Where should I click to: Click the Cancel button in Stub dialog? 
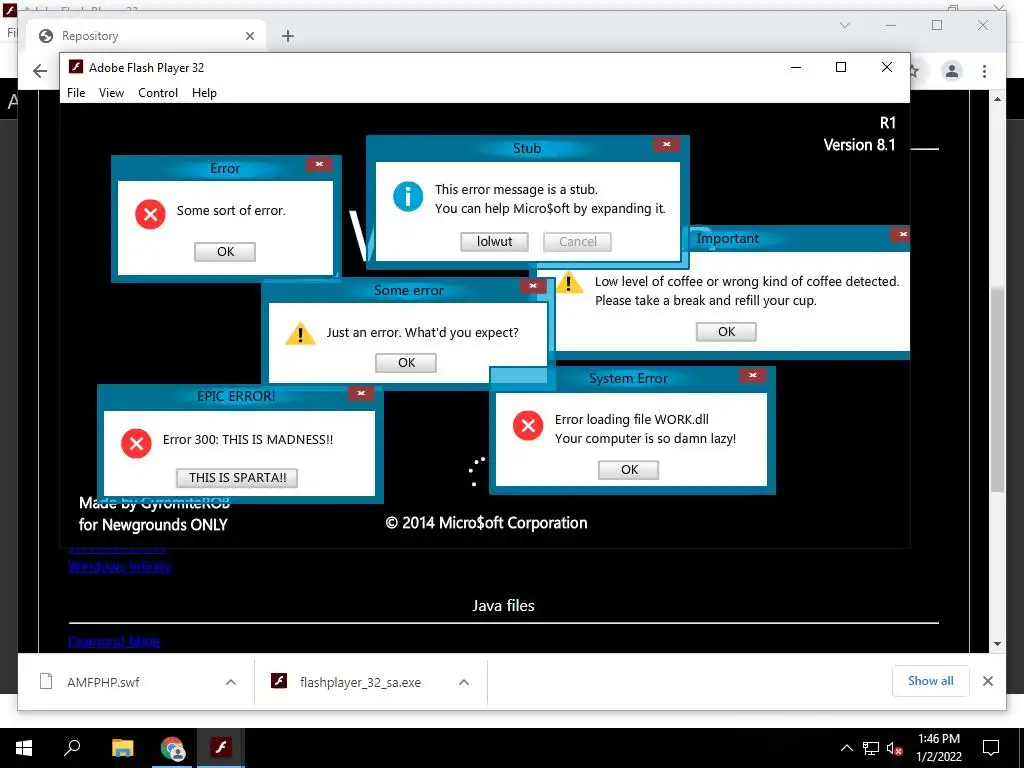577,242
